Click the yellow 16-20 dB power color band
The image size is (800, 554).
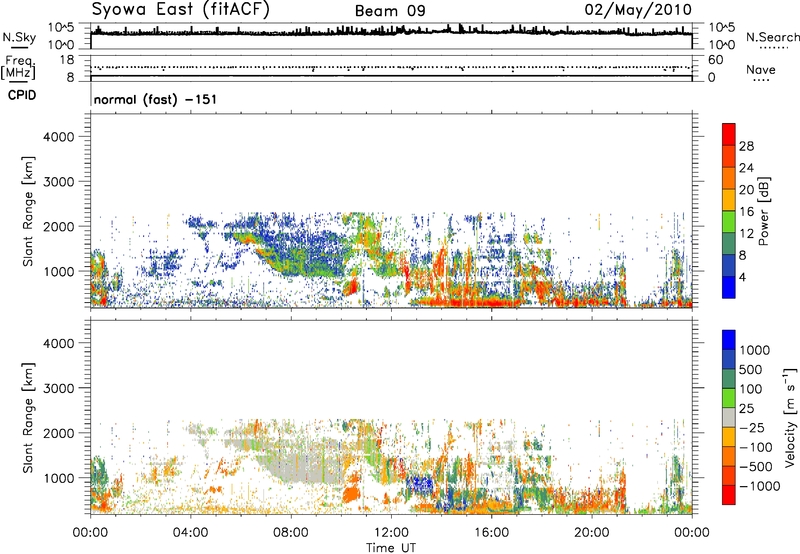point(729,200)
